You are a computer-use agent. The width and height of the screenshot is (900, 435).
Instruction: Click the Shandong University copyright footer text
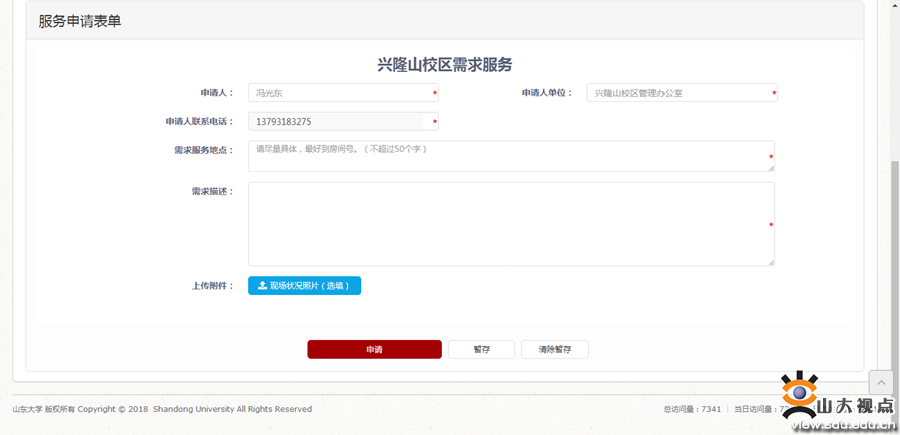[162, 409]
